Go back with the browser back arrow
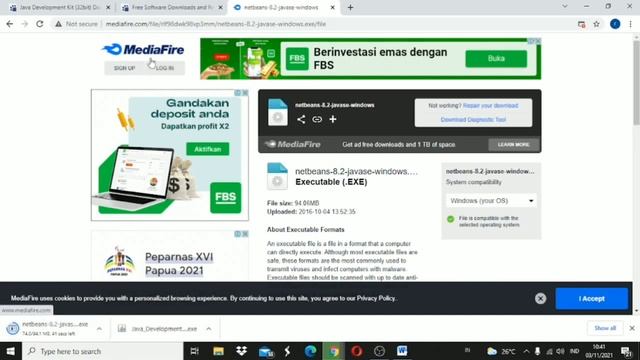640x360 pixels. click(10, 24)
